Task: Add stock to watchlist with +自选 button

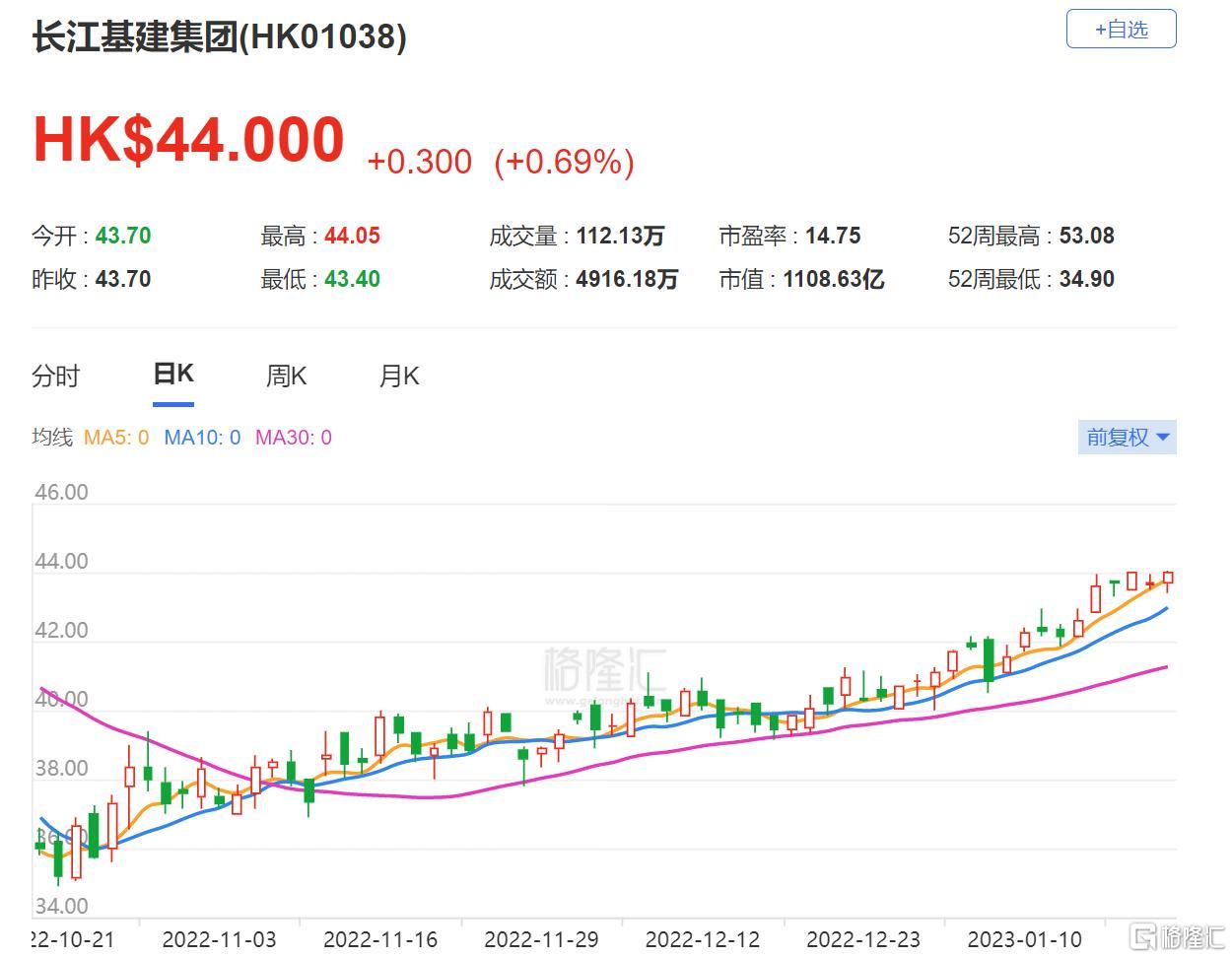Action: pyautogui.click(x=1121, y=30)
